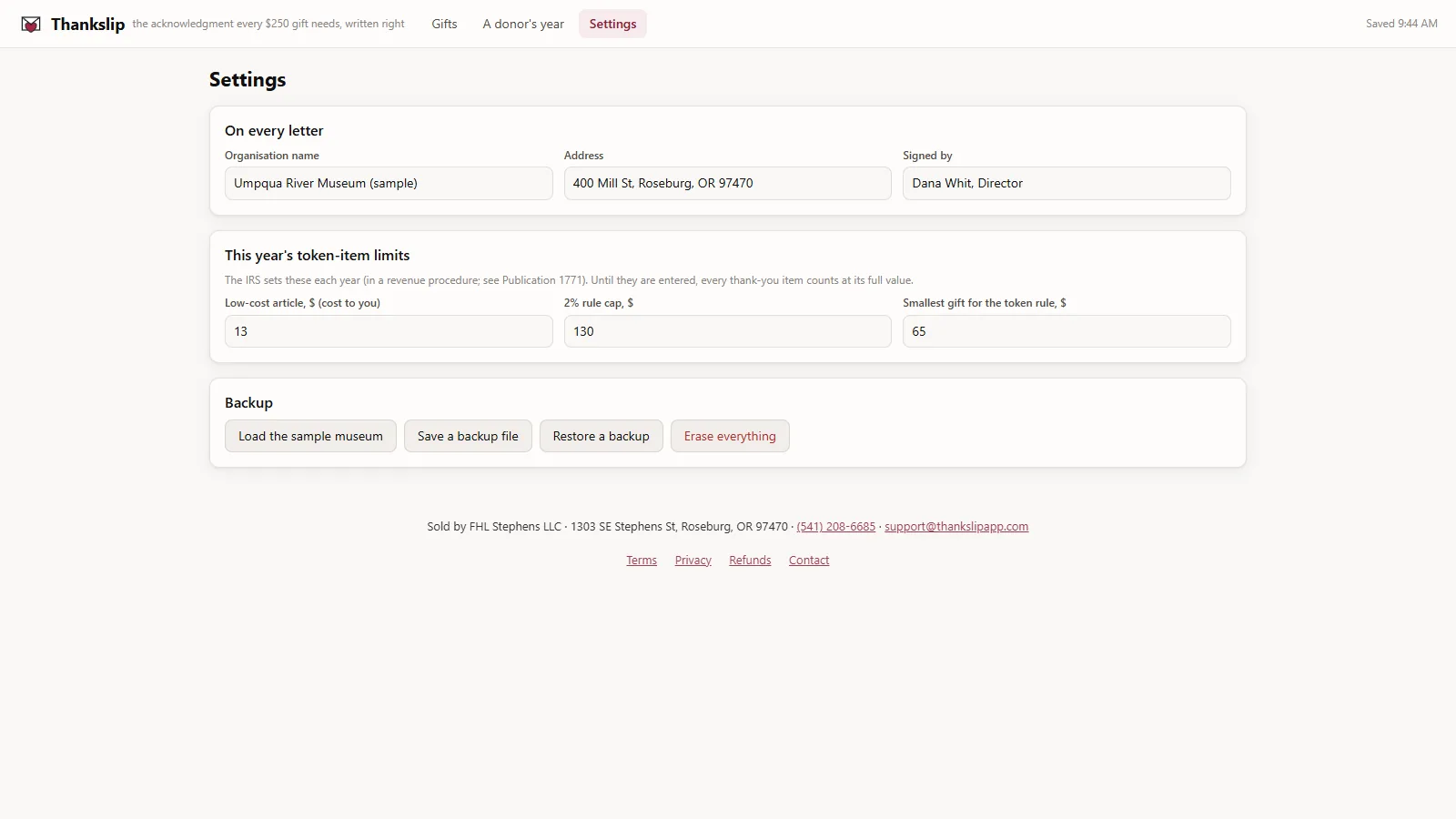Open the Contact link
Screen dimensions: 1456x819
[x=809, y=561]
